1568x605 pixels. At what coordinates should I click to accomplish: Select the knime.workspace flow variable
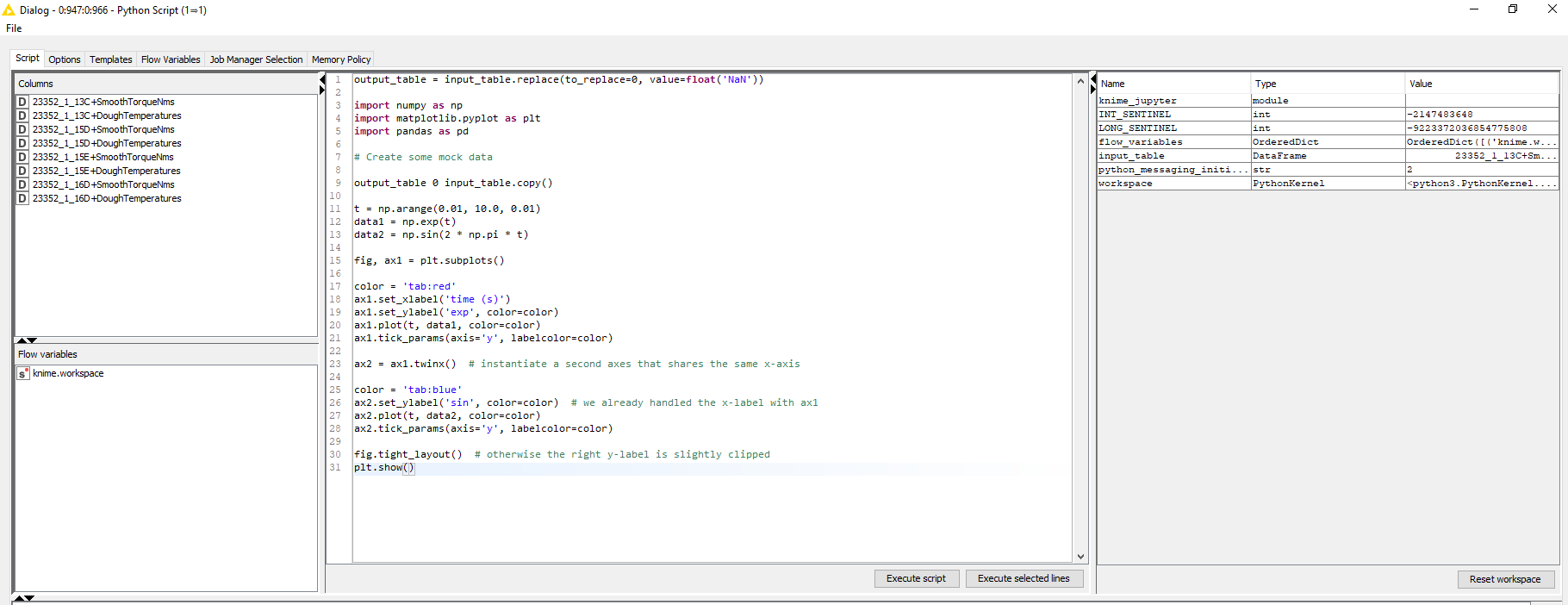point(68,373)
